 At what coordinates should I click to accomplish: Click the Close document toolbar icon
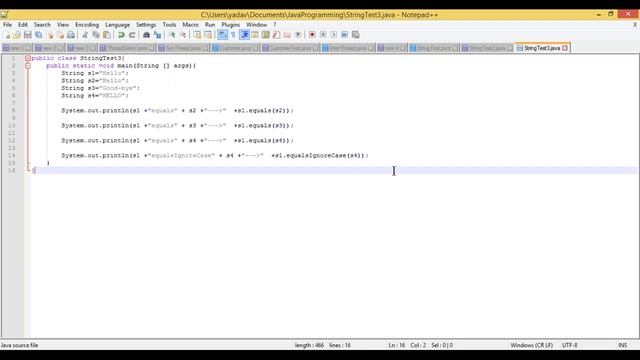pos(50,35)
